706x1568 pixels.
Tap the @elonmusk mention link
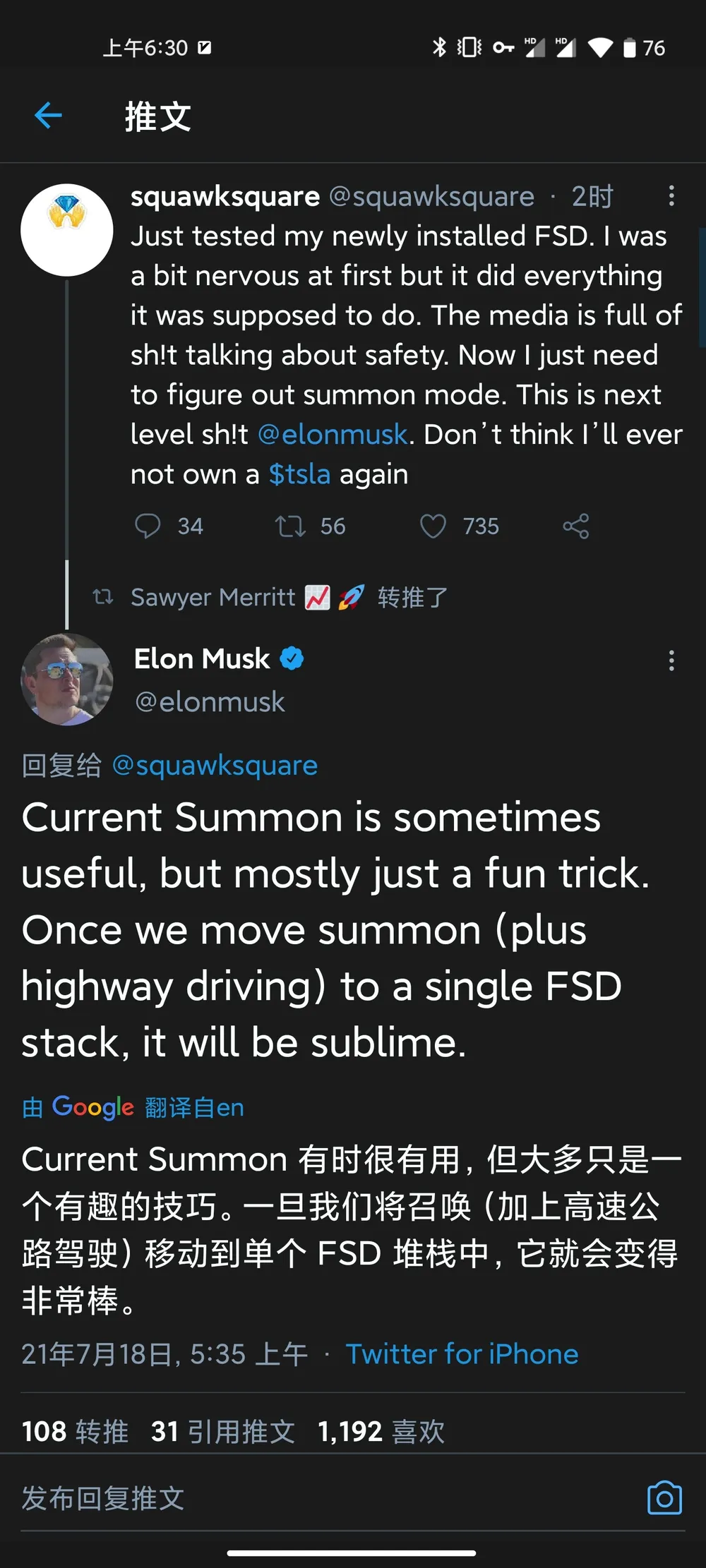click(333, 435)
